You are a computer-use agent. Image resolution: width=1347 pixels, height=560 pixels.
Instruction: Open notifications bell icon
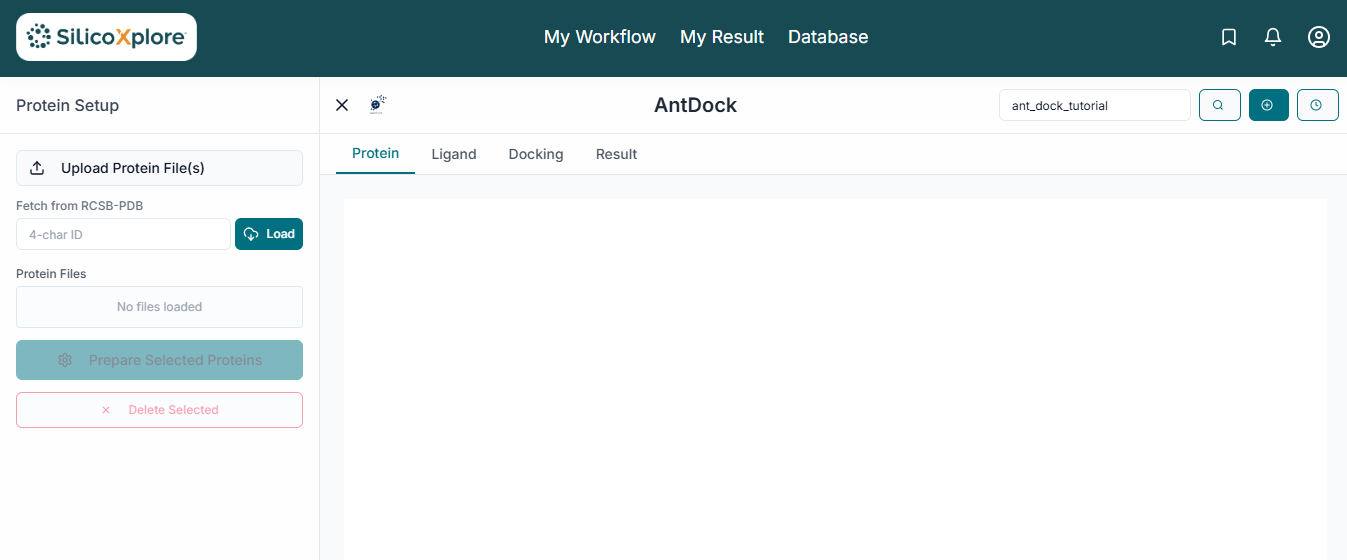coord(1273,37)
